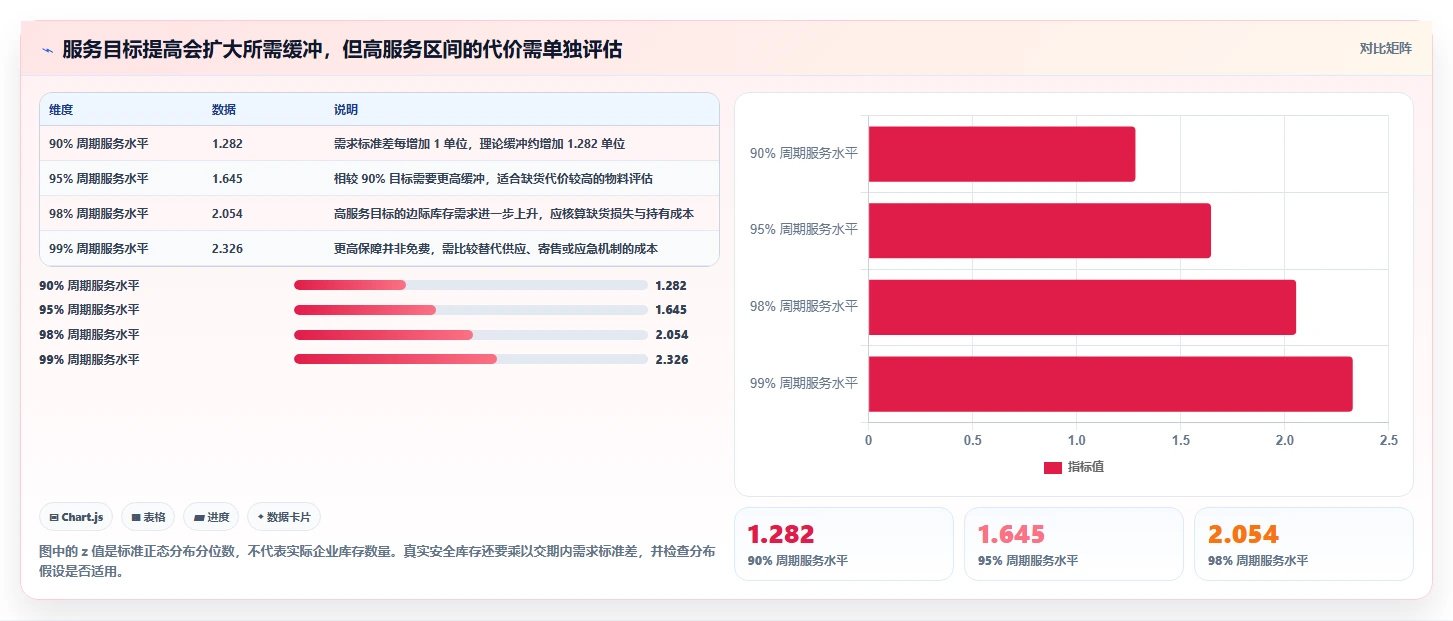Click the 95% progress bar
This screenshot has height=621, width=1453.
(471, 310)
